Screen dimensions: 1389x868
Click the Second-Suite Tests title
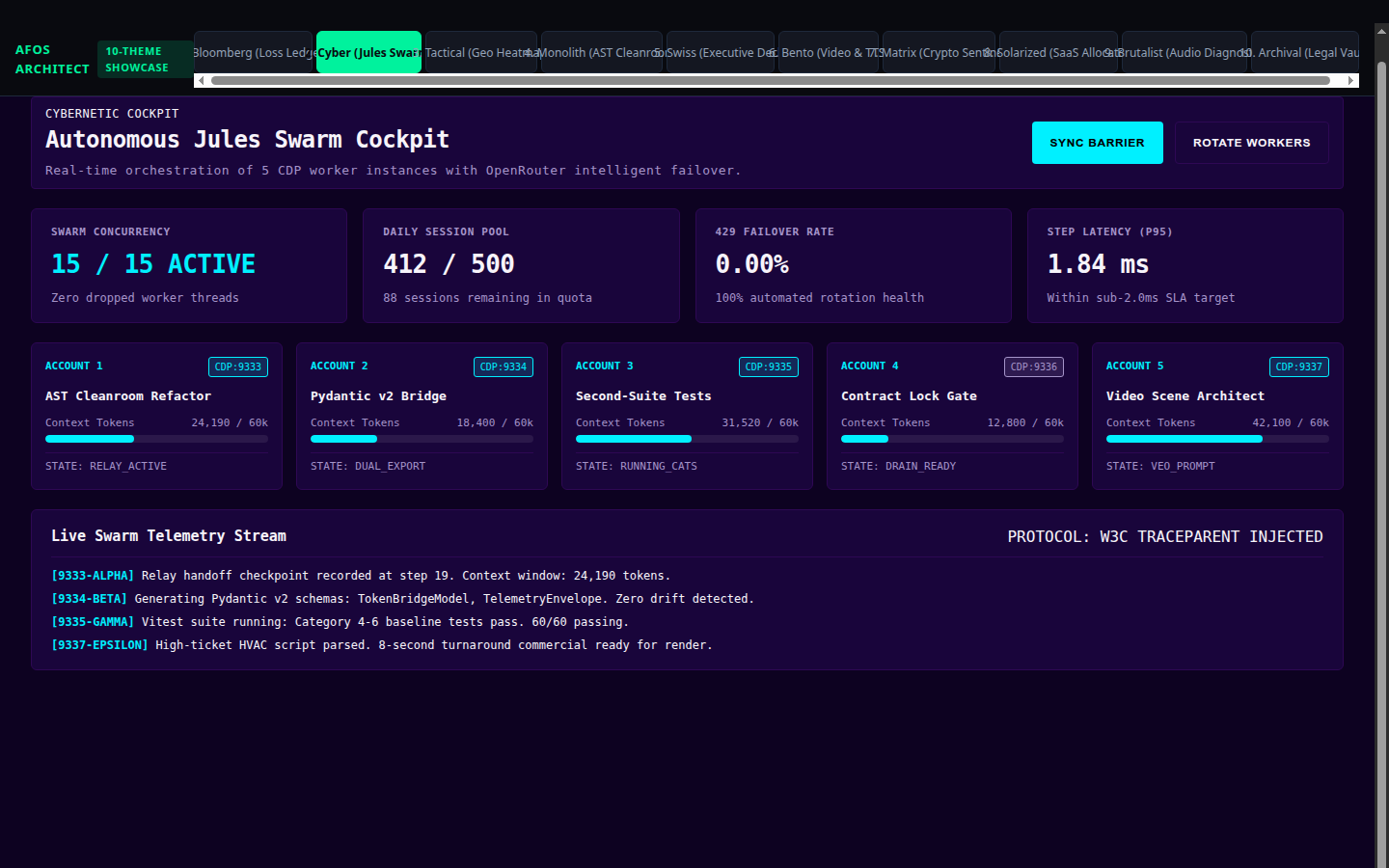[643, 396]
